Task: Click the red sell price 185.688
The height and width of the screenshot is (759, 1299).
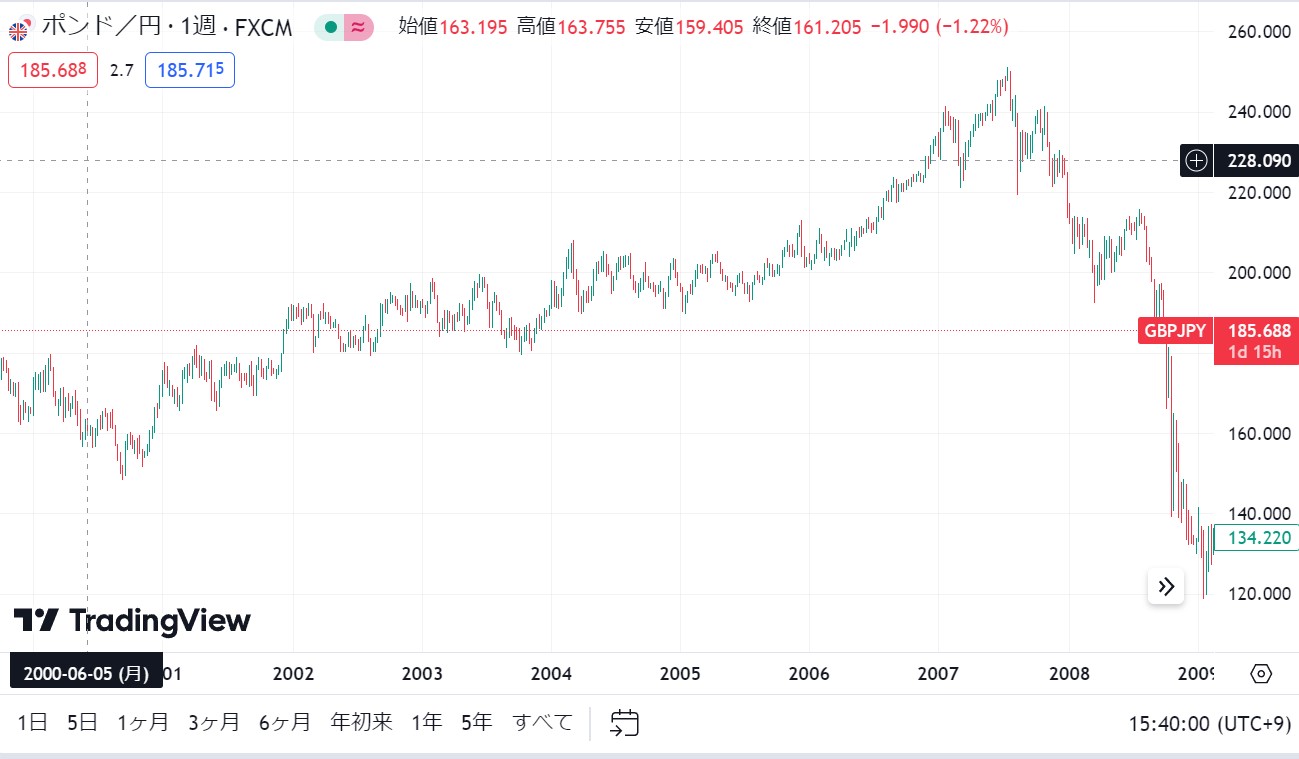Action: 53,70
